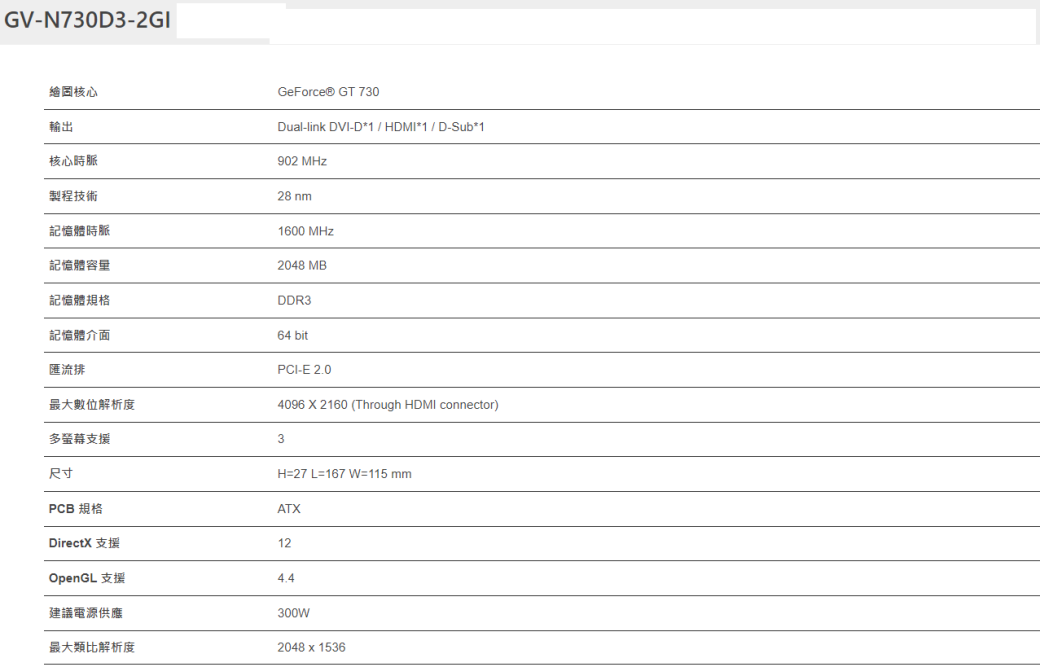Select the 1600 MHz memory clock value
The width and height of the screenshot is (1040, 667).
(x=305, y=231)
